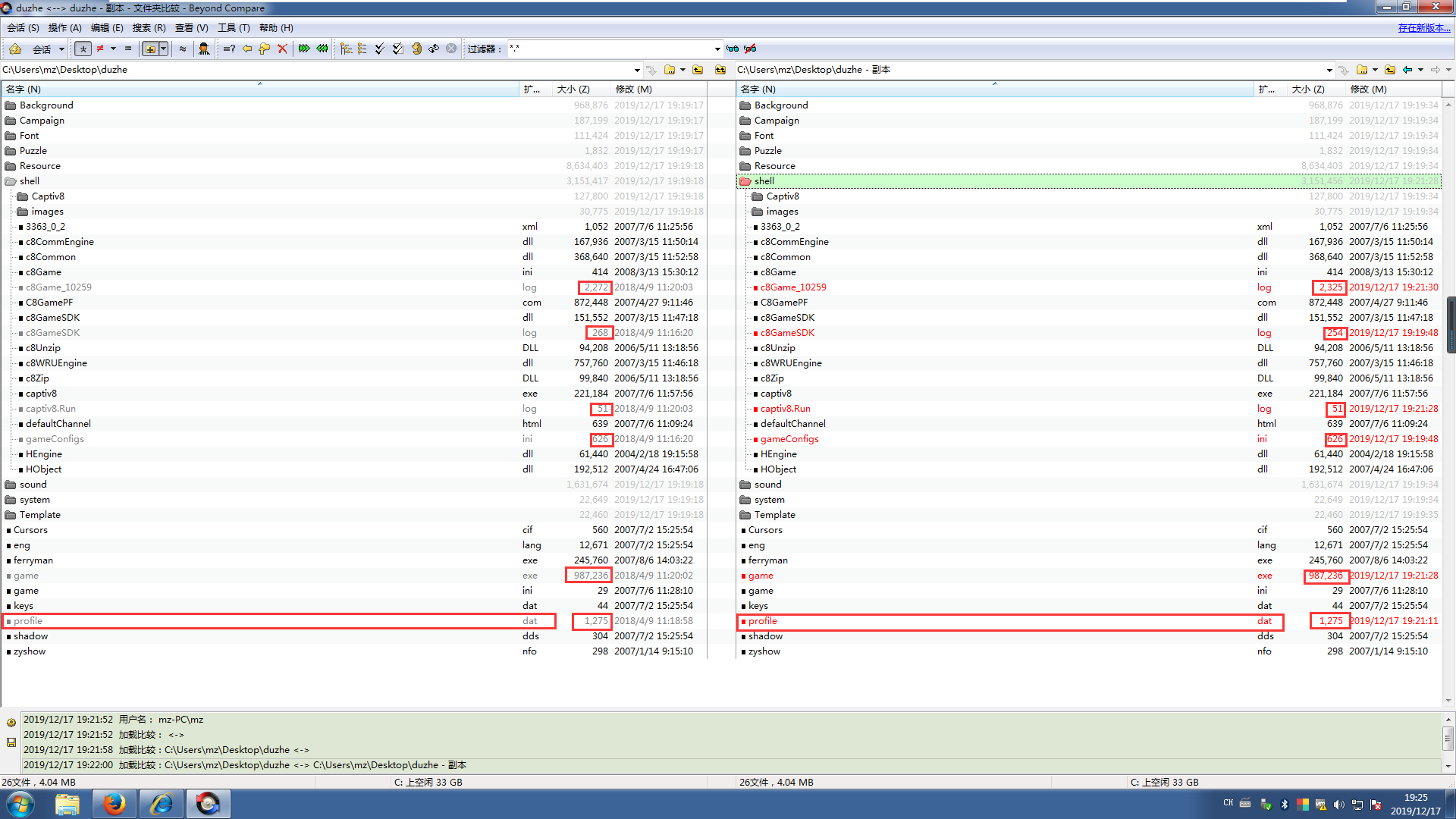Screen dimensions: 1456x819
Task: Toggle the Show All asterisk button
Action: click(83, 49)
